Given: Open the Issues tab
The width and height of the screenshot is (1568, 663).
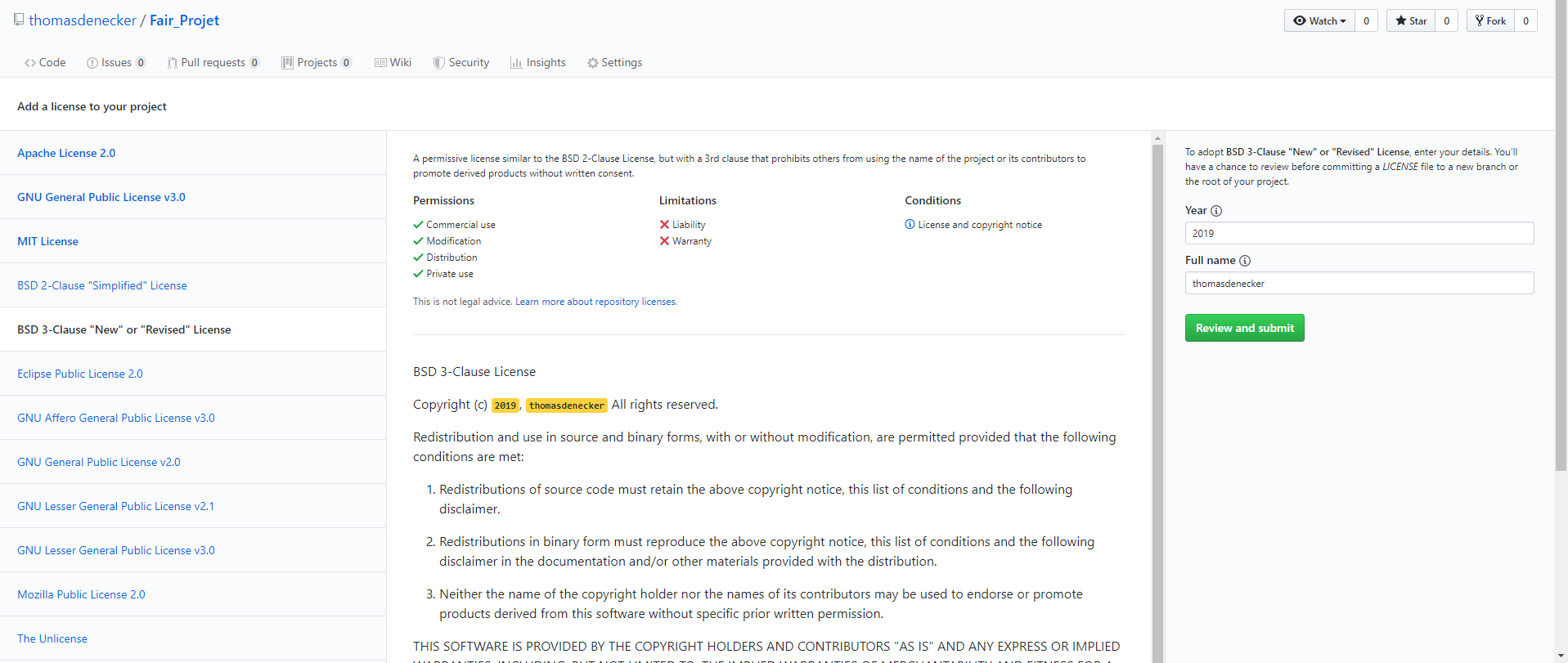Looking at the screenshot, I should [x=116, y=63].
